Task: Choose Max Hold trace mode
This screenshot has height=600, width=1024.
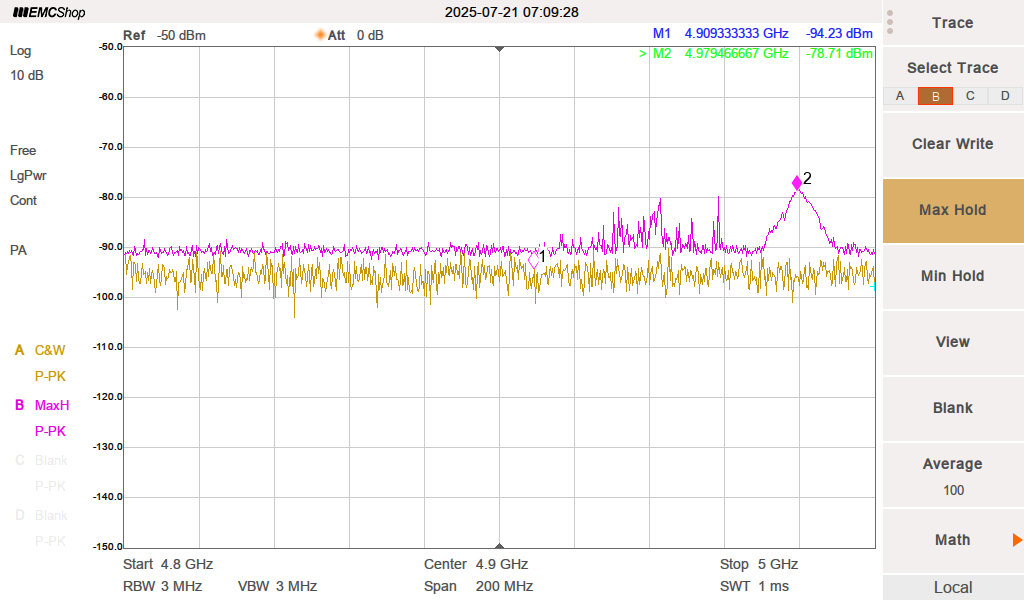Action: click(952, 210)
